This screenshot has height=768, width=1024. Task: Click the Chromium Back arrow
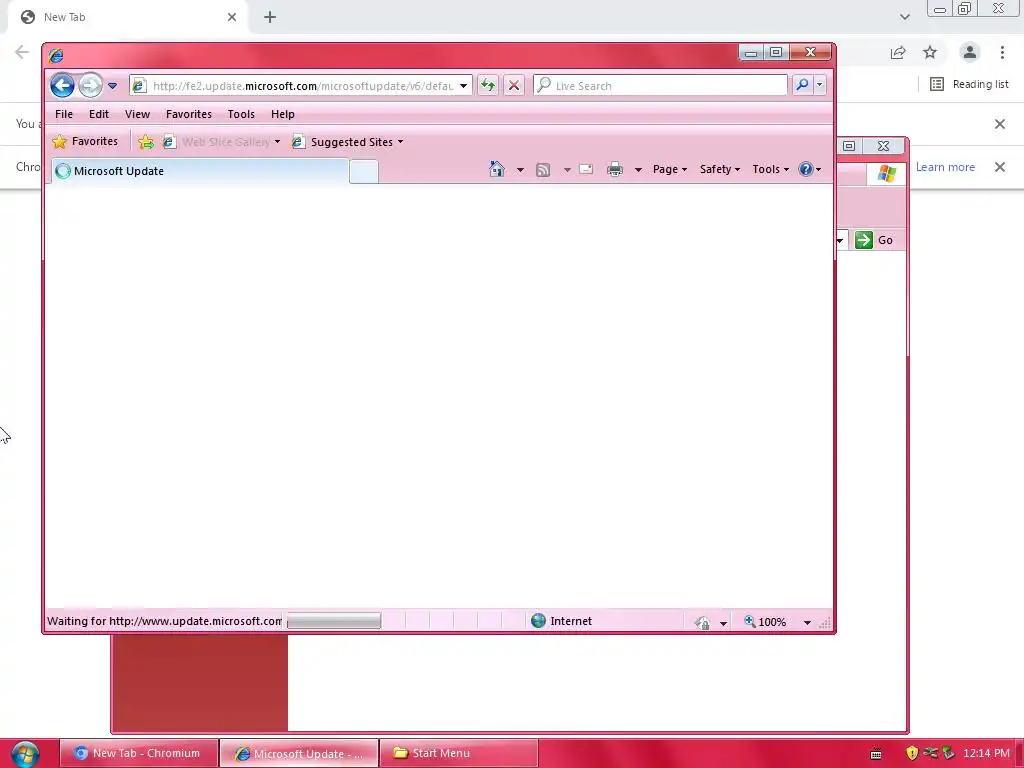point(22,52)
